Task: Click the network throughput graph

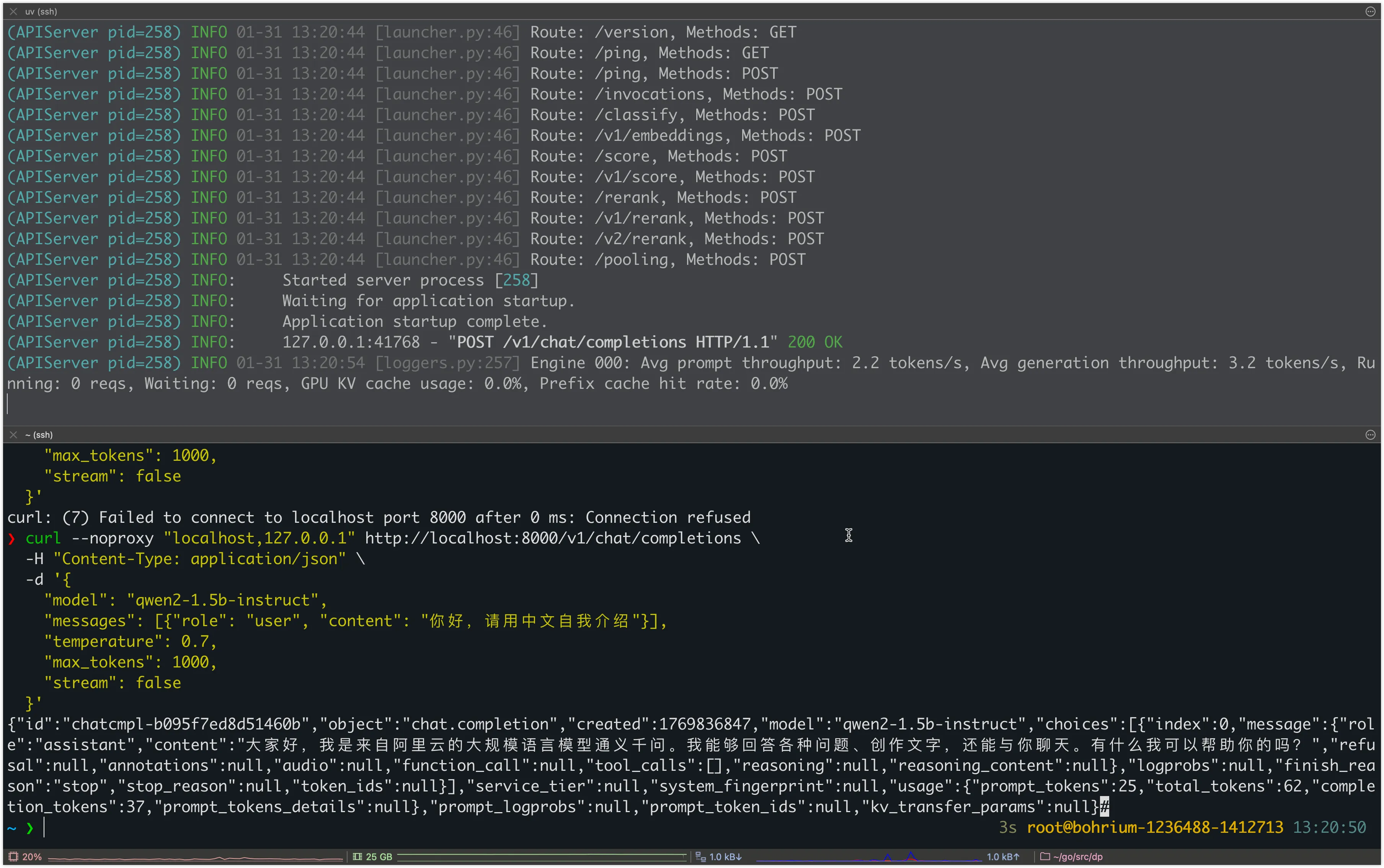Action: pos(868,857)
